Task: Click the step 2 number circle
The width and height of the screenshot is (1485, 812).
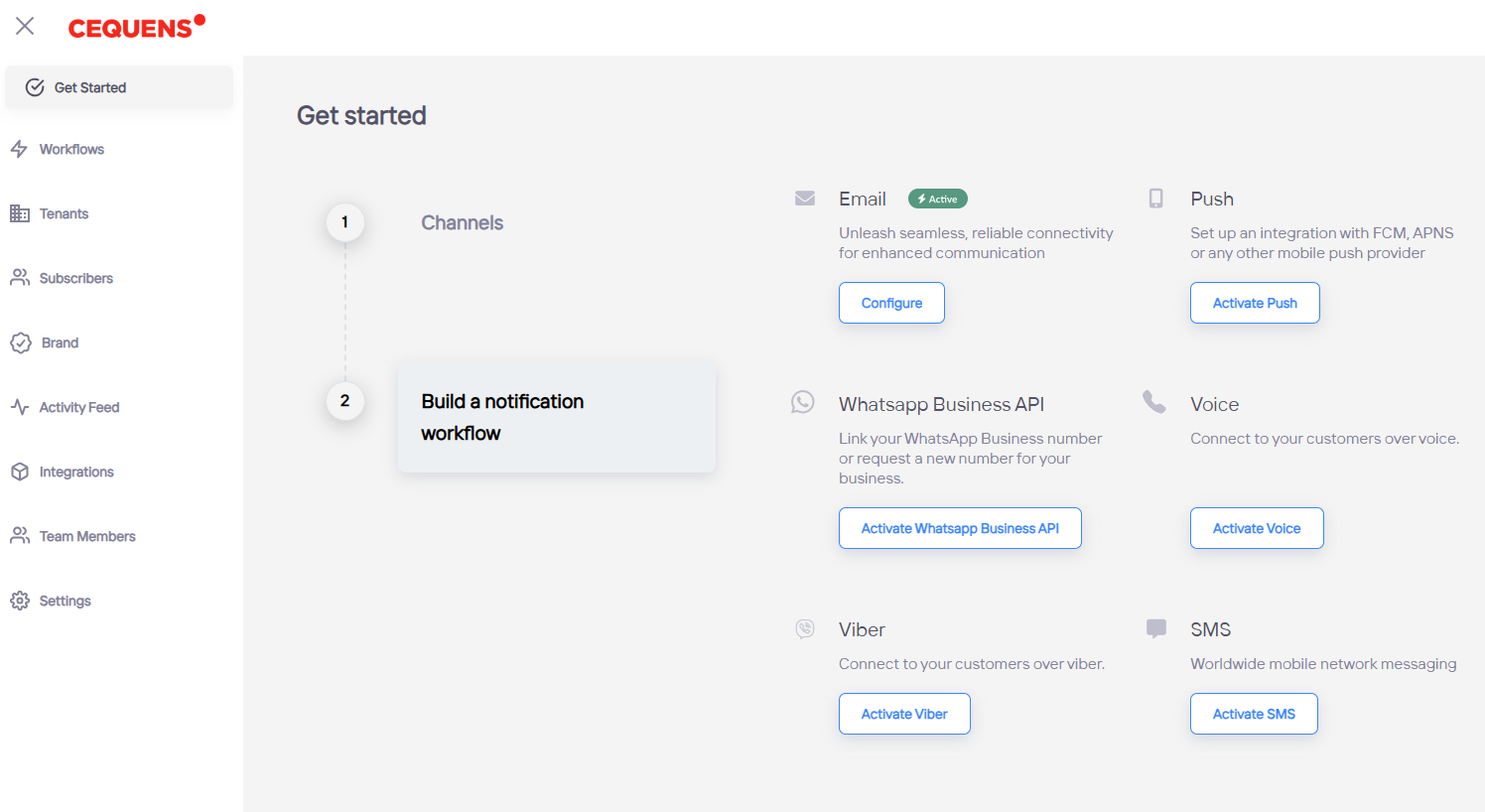Action: click(x=345, y=401)
